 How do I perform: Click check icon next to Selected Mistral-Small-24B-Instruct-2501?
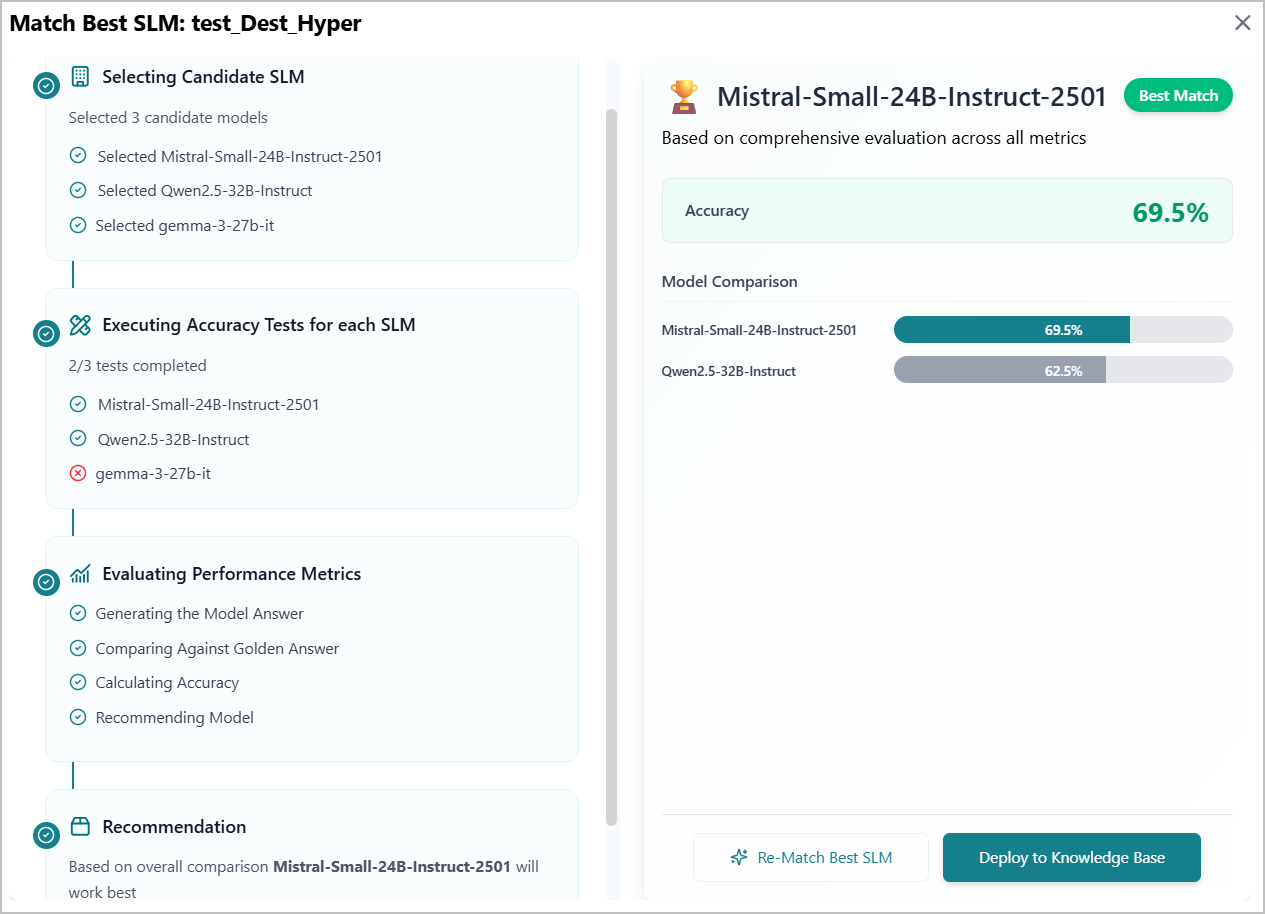tap(78, 156)
